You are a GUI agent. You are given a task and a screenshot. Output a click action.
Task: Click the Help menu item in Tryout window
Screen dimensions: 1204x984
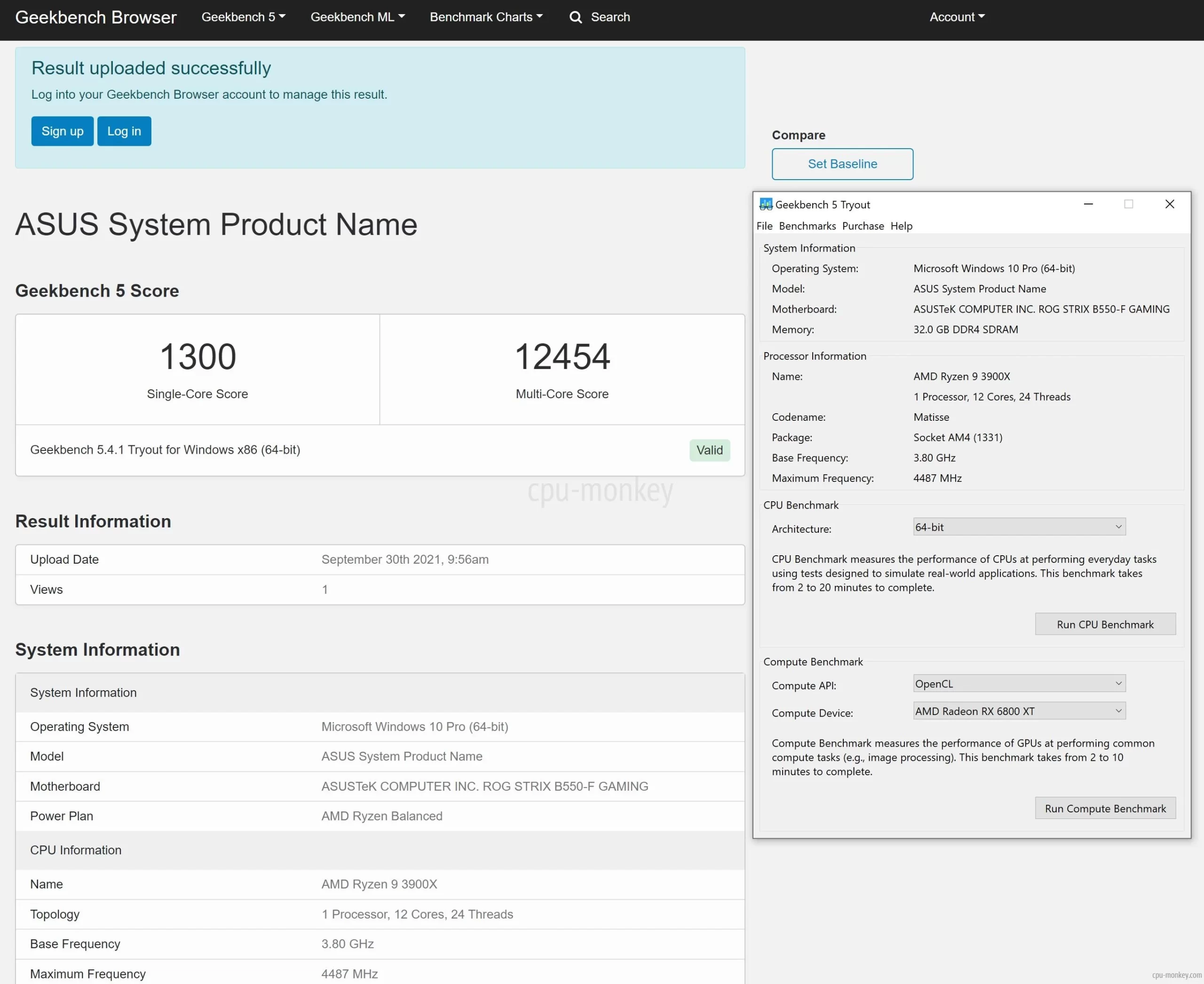click(900, 225)
